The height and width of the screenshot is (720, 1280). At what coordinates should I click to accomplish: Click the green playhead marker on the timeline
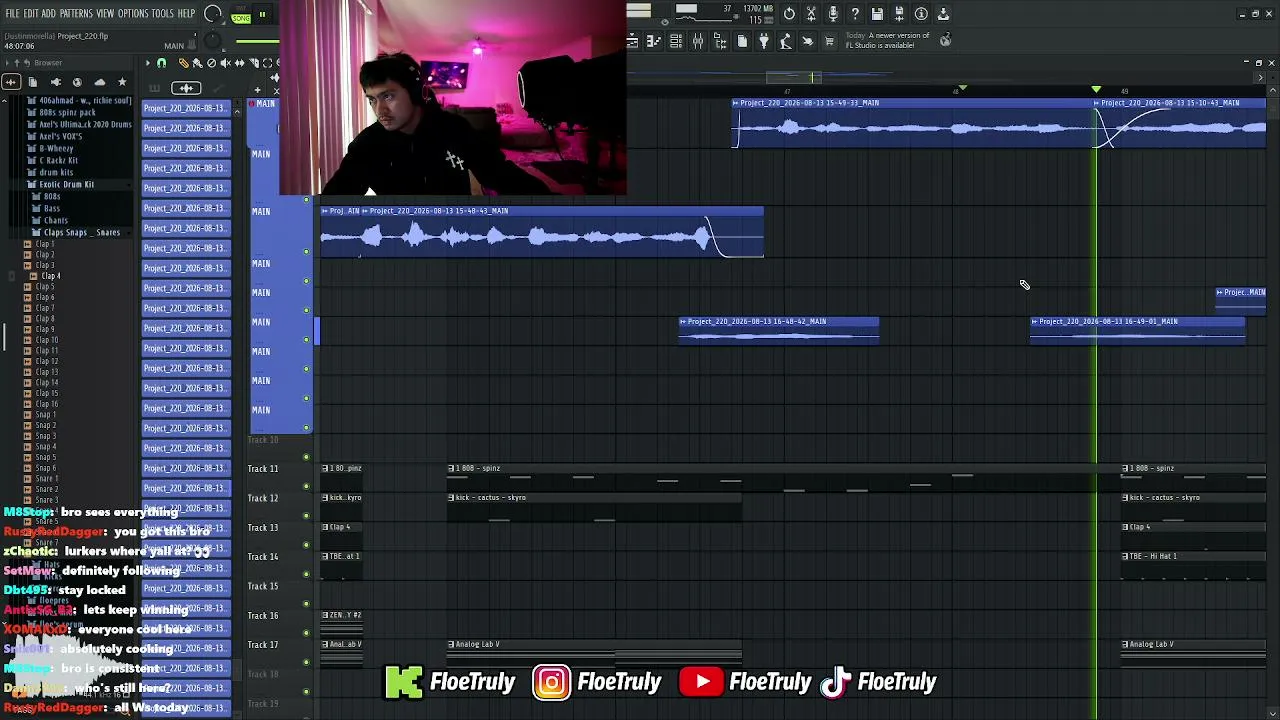(x=1096, y=90)
